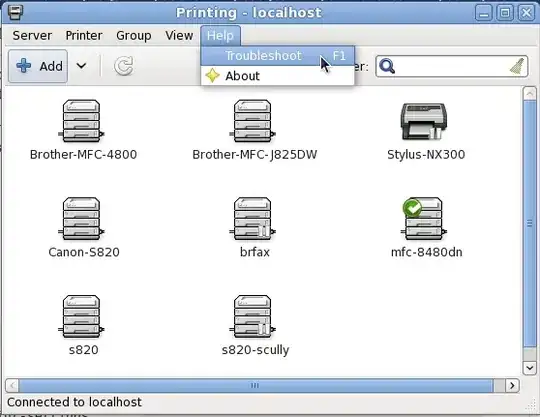Click the Refresh toolbar icon
The width and height of the screenshot is (540, 417).
tap(123, 66)
